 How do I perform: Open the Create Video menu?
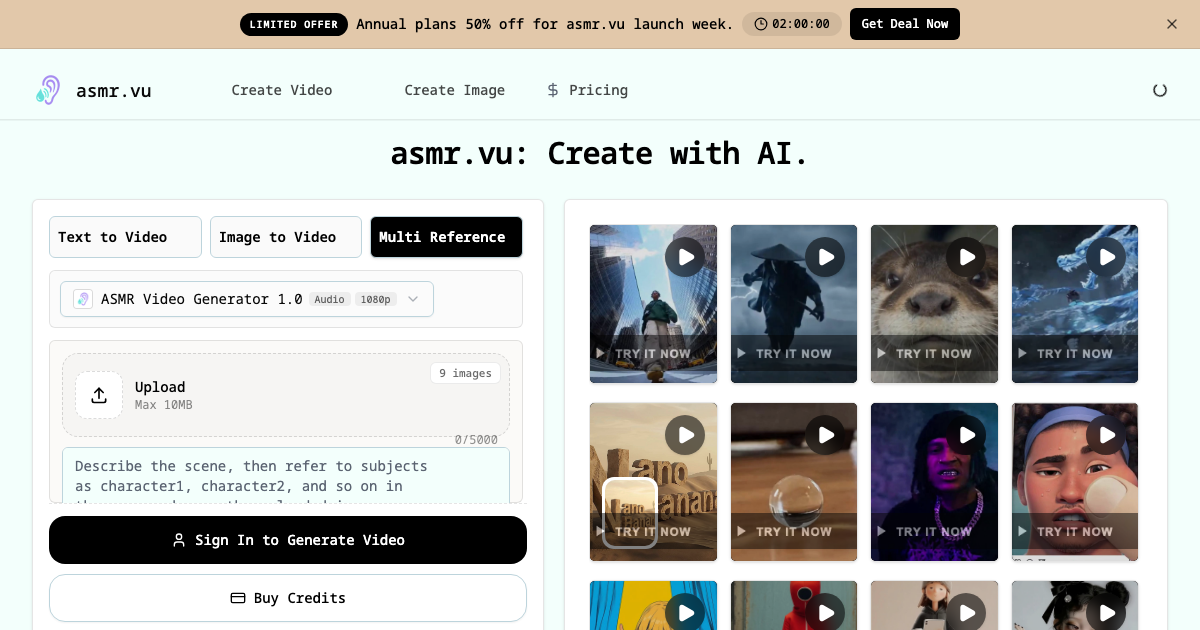coord(282,90)
